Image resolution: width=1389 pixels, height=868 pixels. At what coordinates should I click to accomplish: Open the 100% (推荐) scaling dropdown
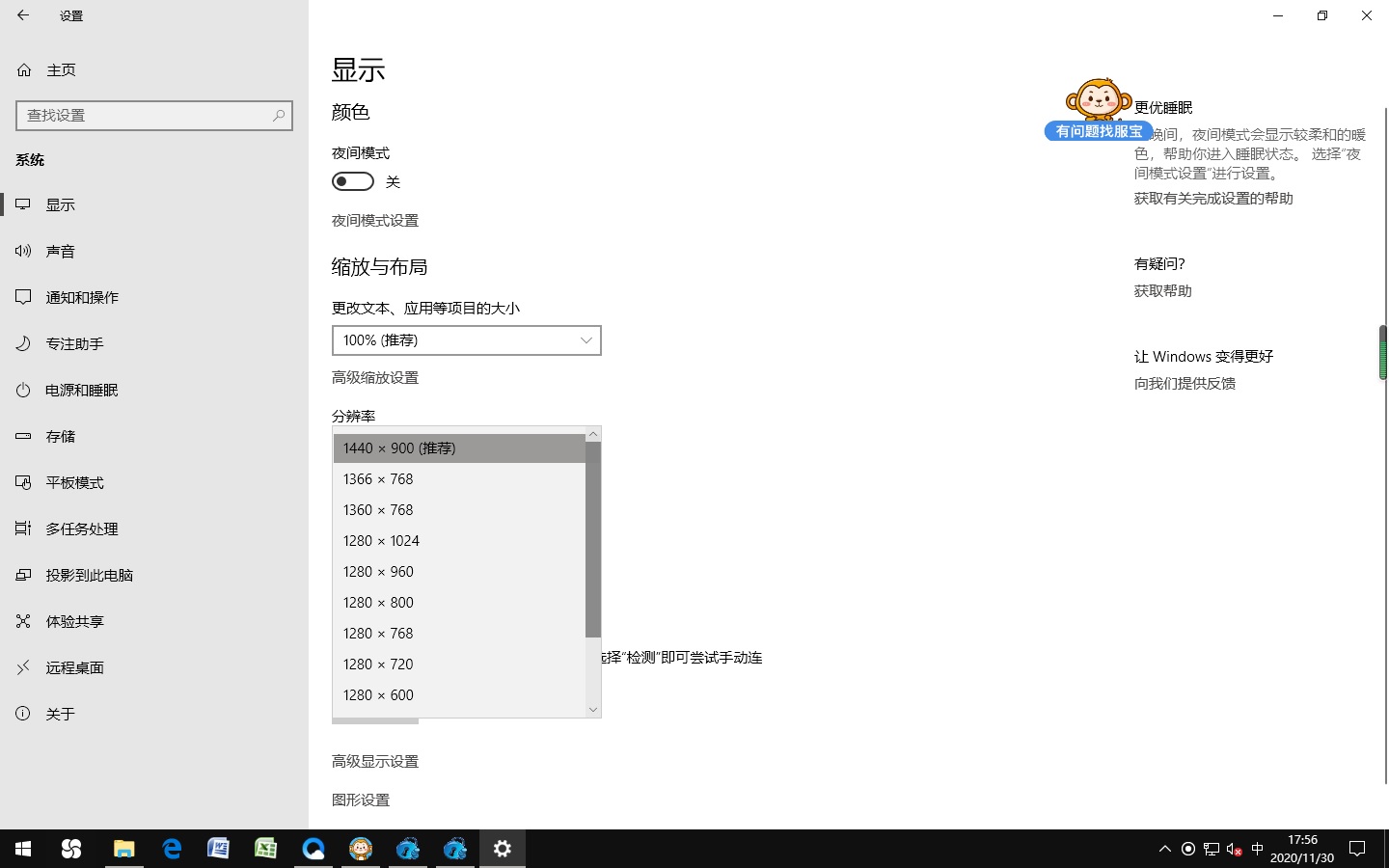coord(467,340)
